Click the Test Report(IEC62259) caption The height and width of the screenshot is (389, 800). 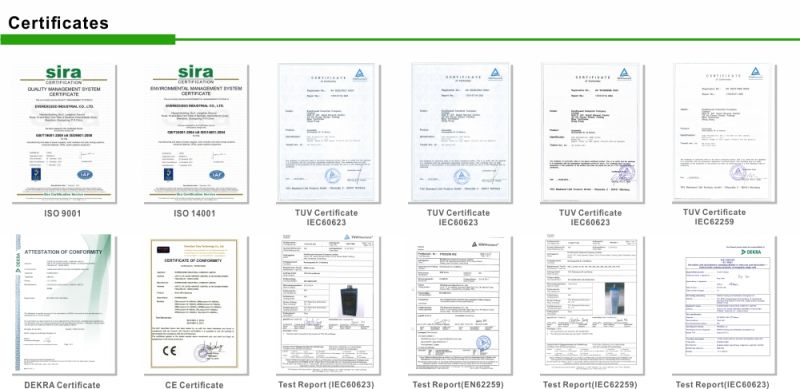[590, 384]
